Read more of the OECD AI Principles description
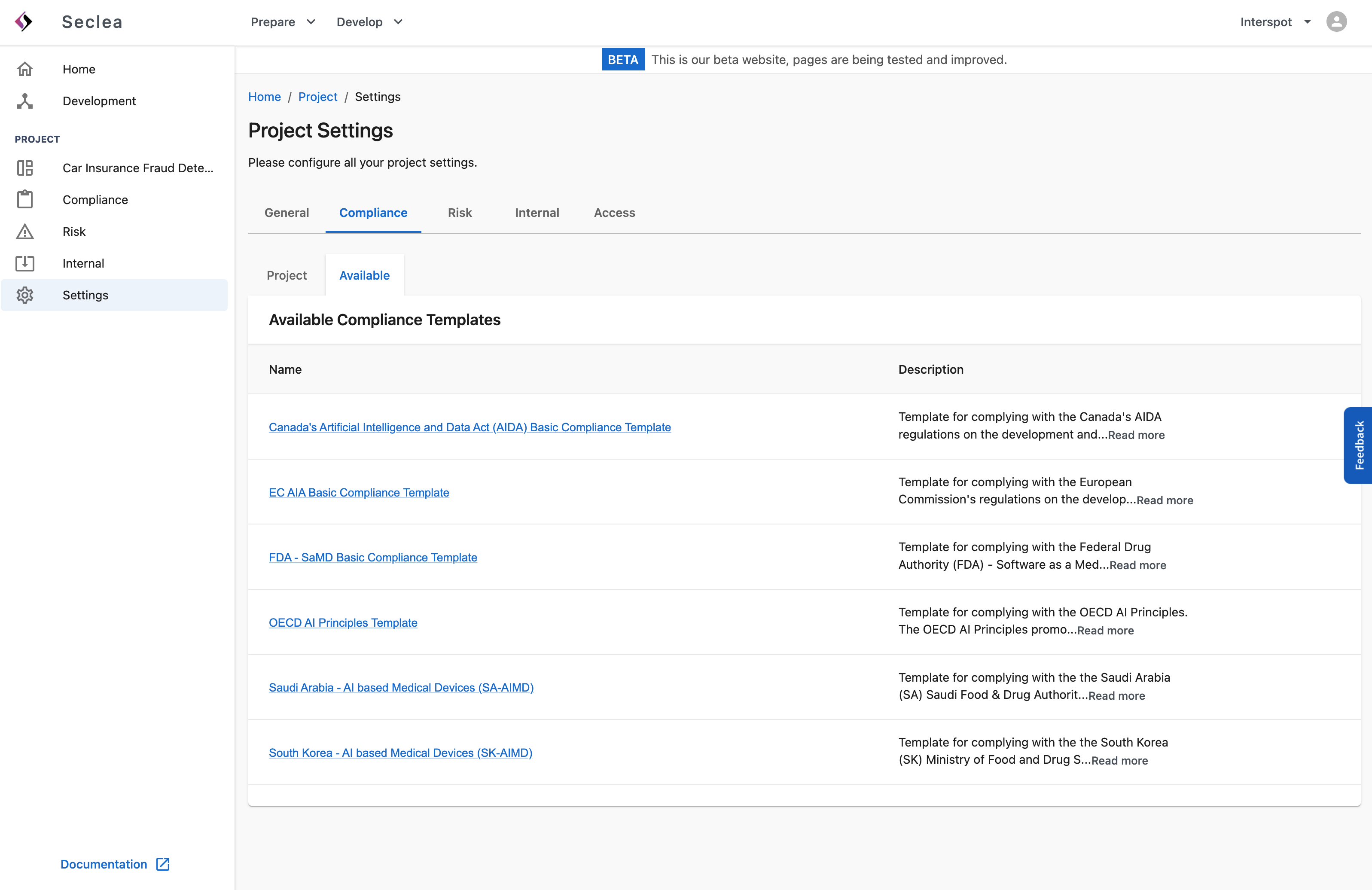The width and height of the screenshot is (1372, 890). (1105, 631)
